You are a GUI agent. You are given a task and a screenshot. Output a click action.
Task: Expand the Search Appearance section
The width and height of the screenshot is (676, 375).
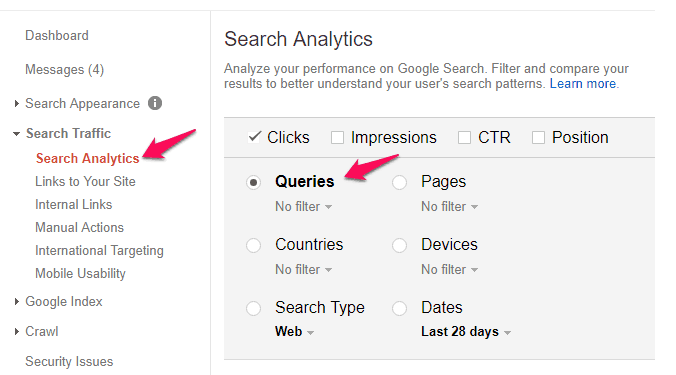click(x=16, y=103)
